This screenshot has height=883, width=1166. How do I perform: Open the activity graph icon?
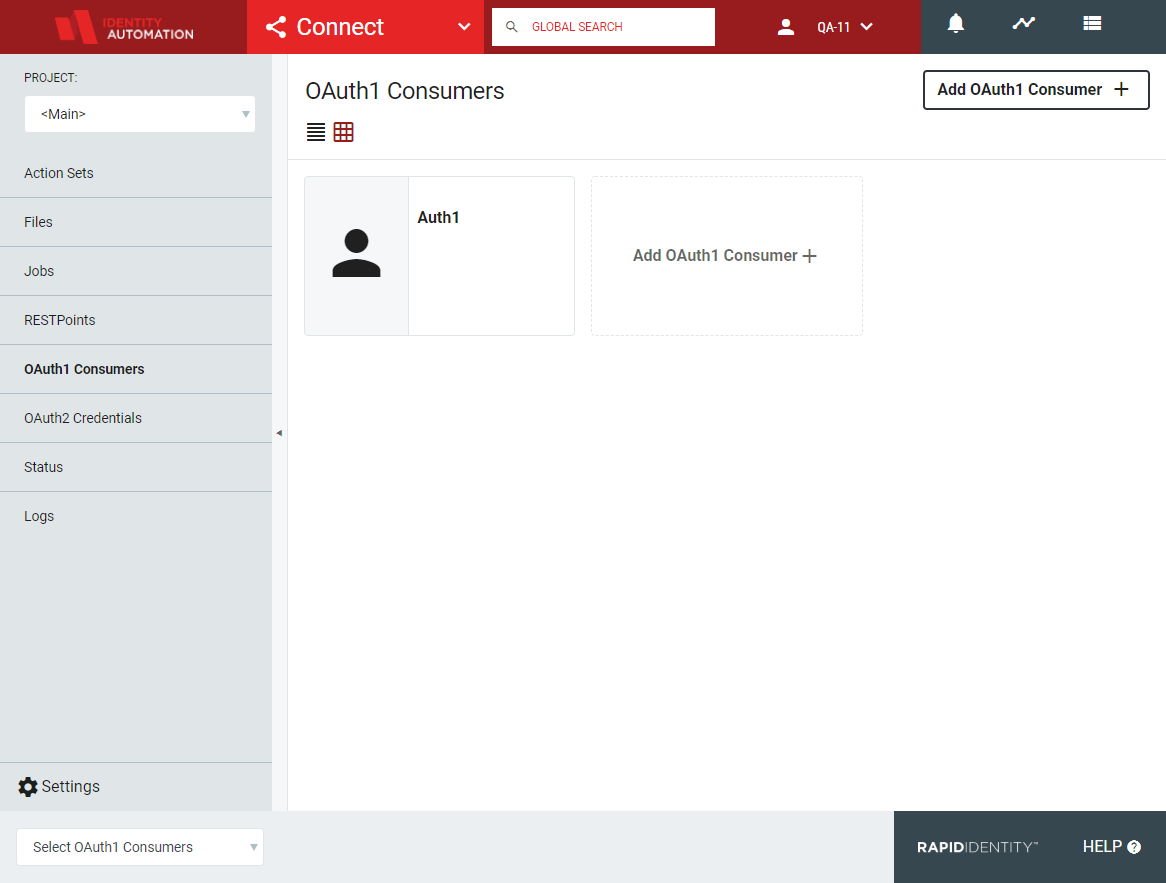[1023, 24]
